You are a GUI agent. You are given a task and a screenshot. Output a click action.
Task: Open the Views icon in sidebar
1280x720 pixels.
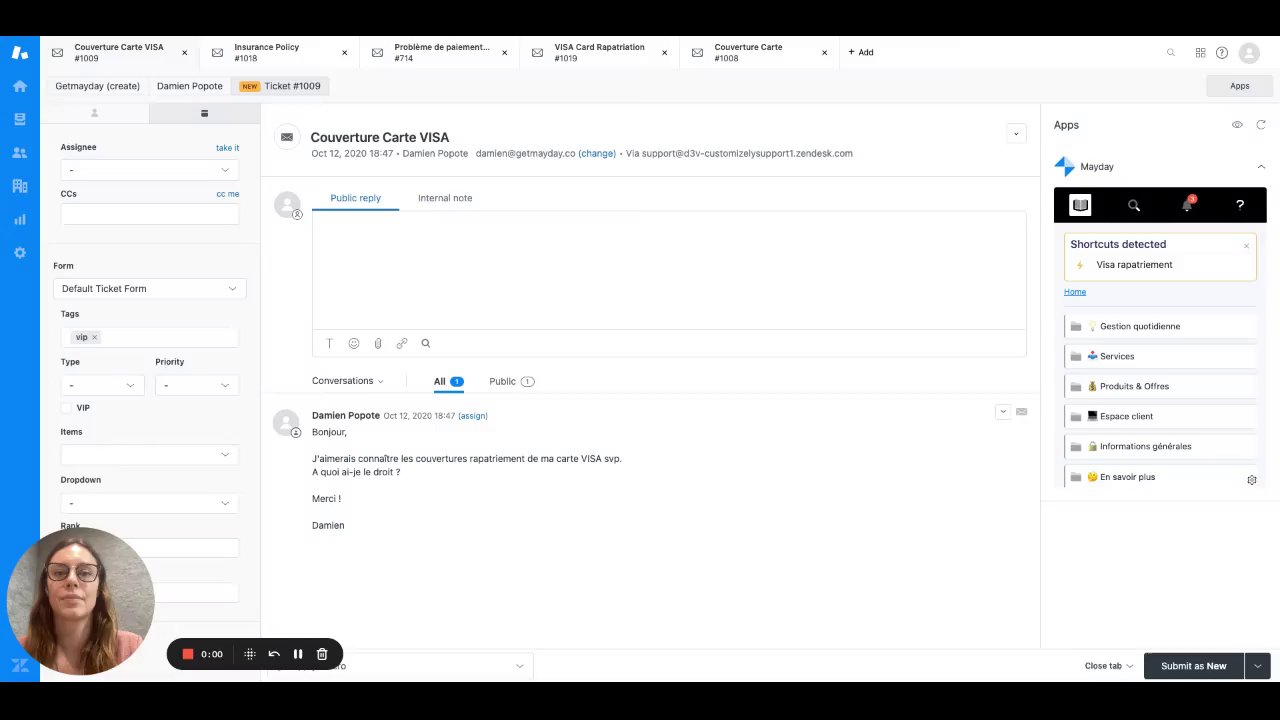coord(20,119)
